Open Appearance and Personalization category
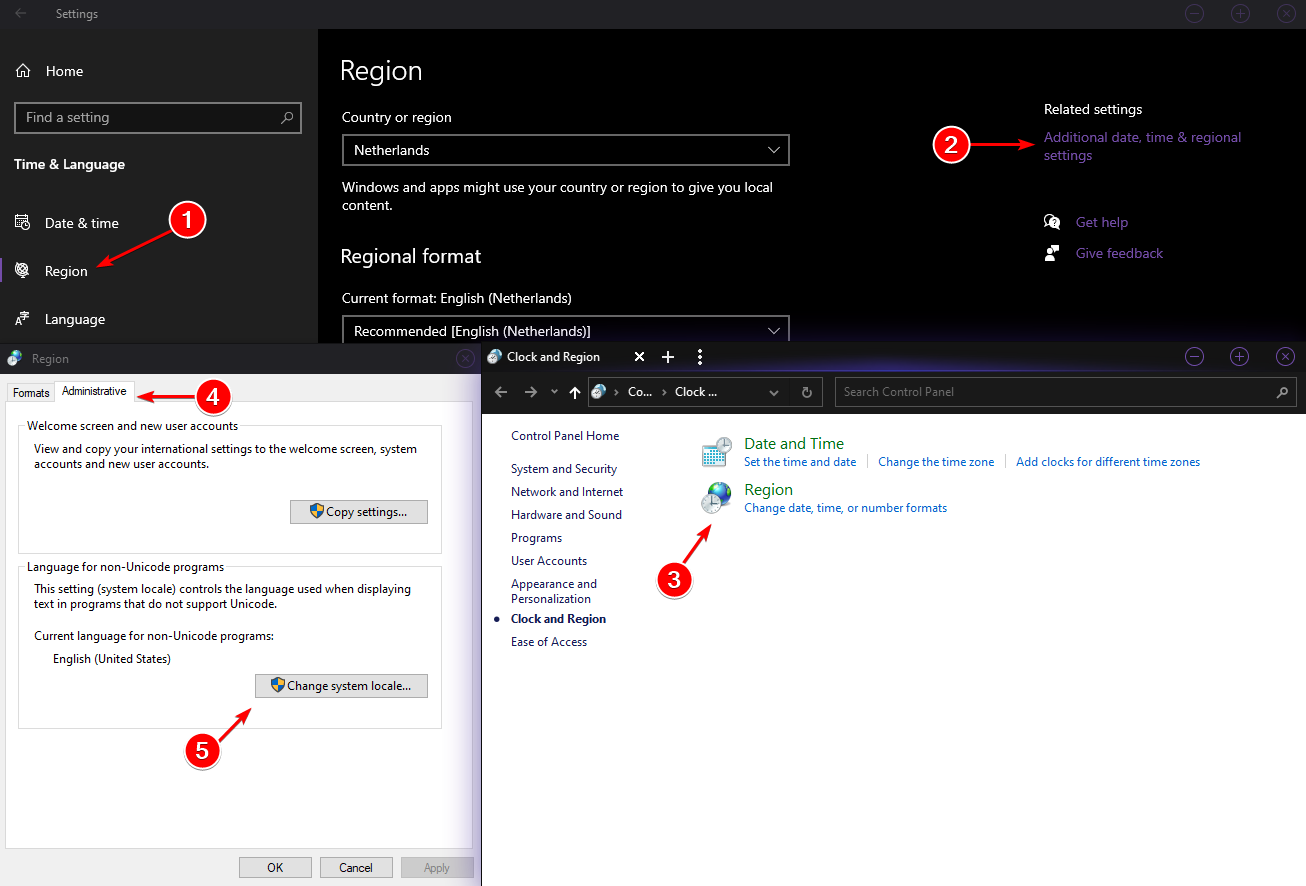Screen dimensions: 1306x886 click(554, 591)
